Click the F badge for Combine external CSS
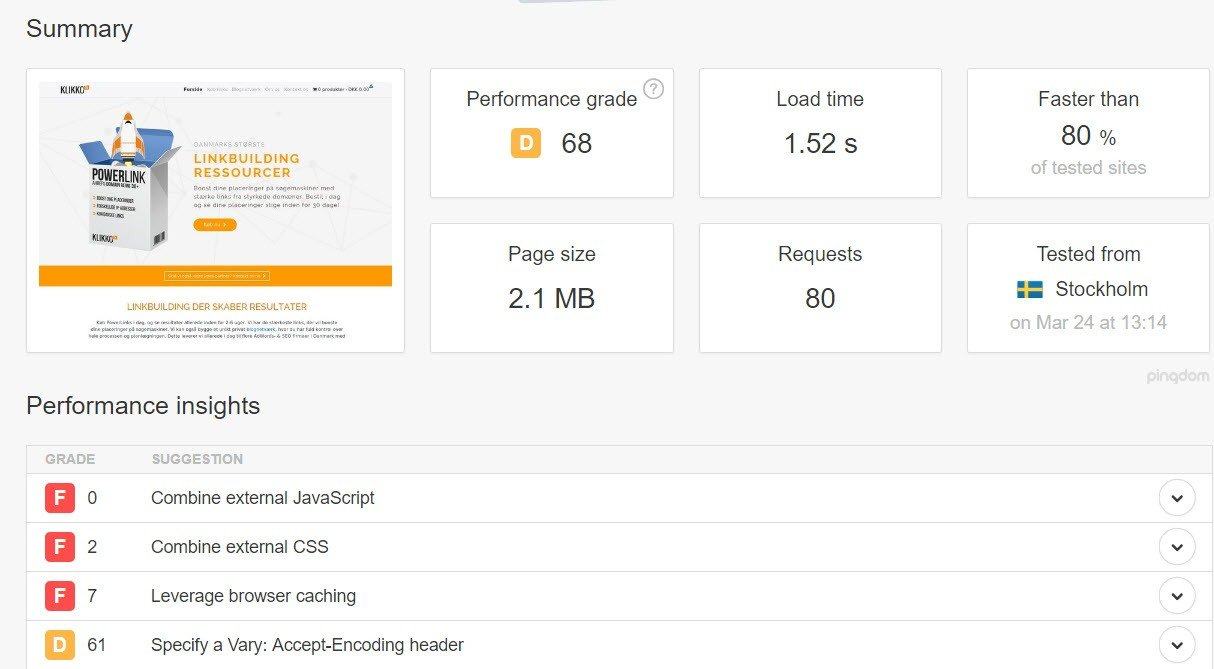 [60, 547]
